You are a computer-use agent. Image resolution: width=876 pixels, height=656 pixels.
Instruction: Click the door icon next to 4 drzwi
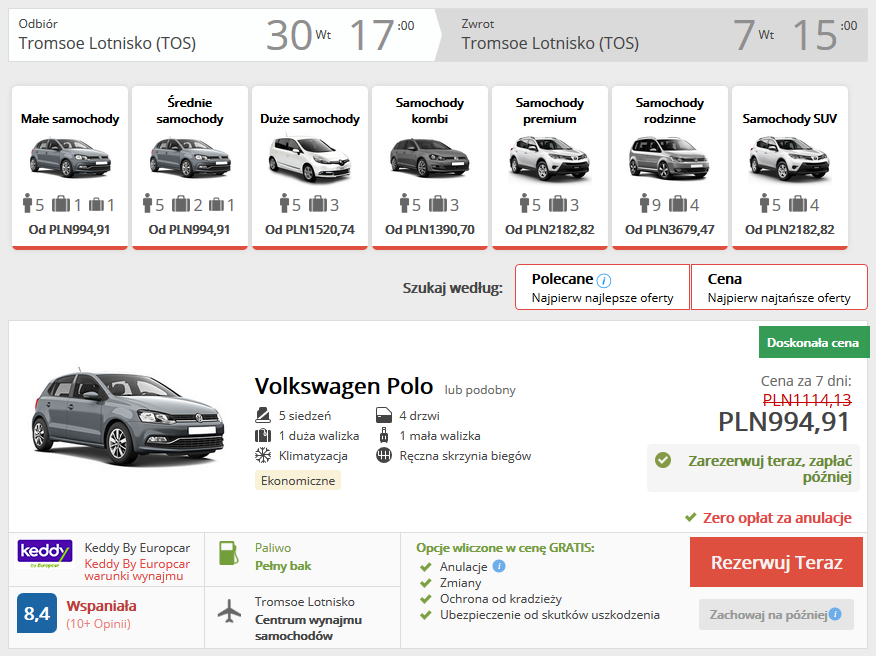(x=385, y=413)
